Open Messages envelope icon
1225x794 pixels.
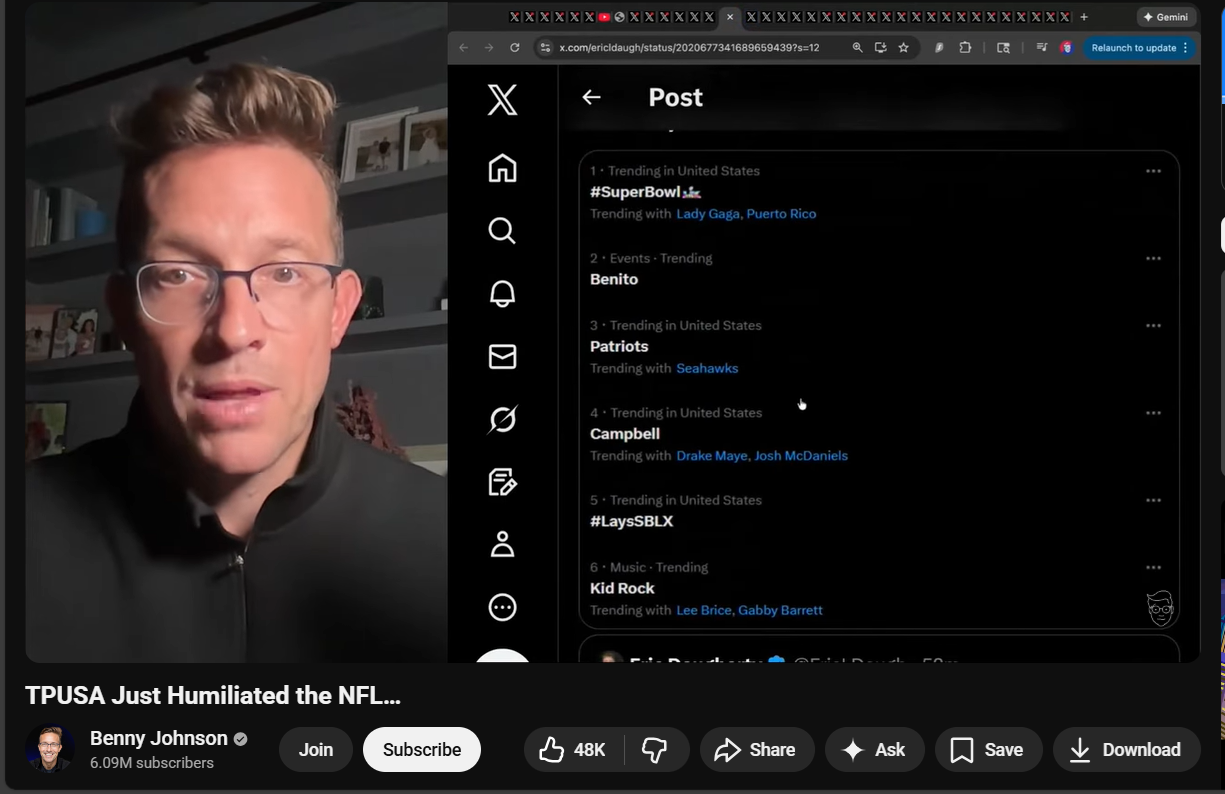point(502,356)
